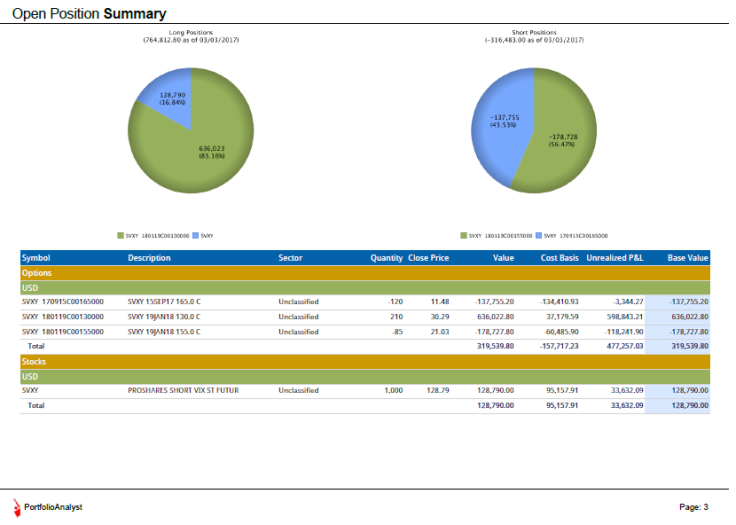736x525 pixels.
Task: Click the SVXY 19JAN18 130.0 C description
Action: tap(164, 316)
